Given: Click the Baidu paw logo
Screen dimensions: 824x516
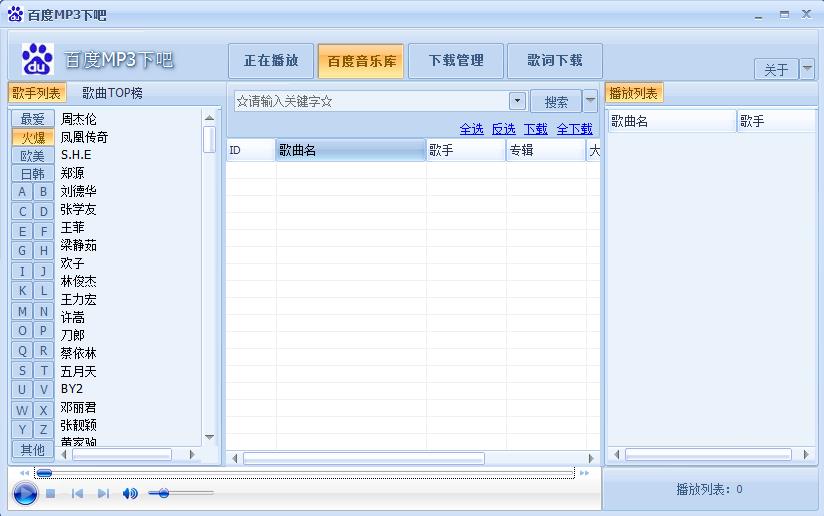Looking at the screenshot, I should [x=37, y=60].
